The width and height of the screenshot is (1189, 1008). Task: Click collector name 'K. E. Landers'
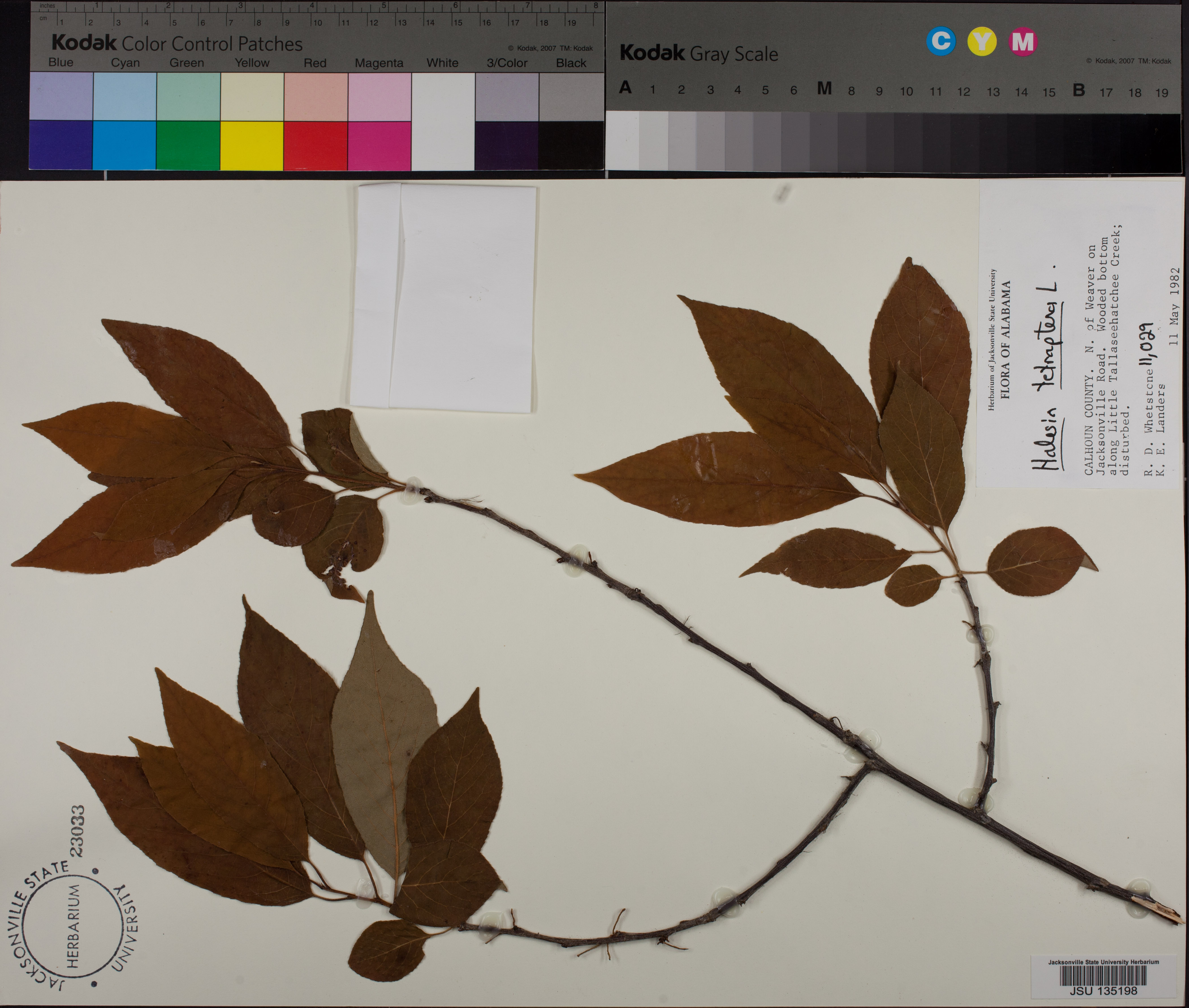[1160, 431]
